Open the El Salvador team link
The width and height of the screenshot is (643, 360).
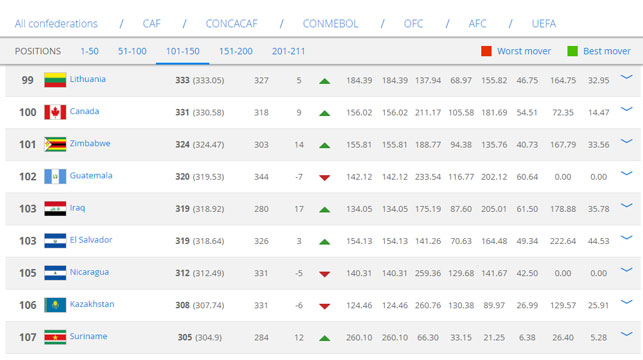[x=91, y=240]
